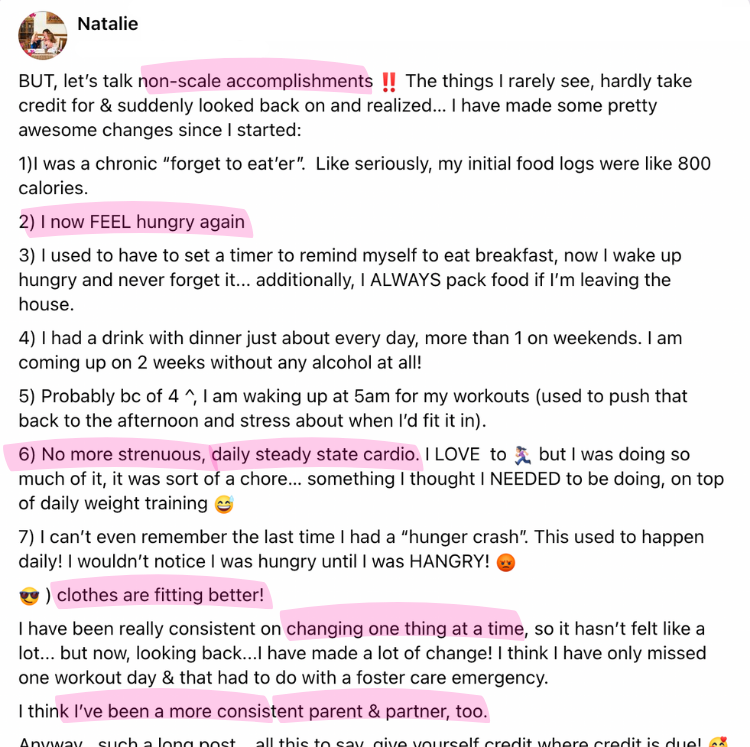Click the author name Natalie
The height and width of the screenshot is (747, 750).
108,24
